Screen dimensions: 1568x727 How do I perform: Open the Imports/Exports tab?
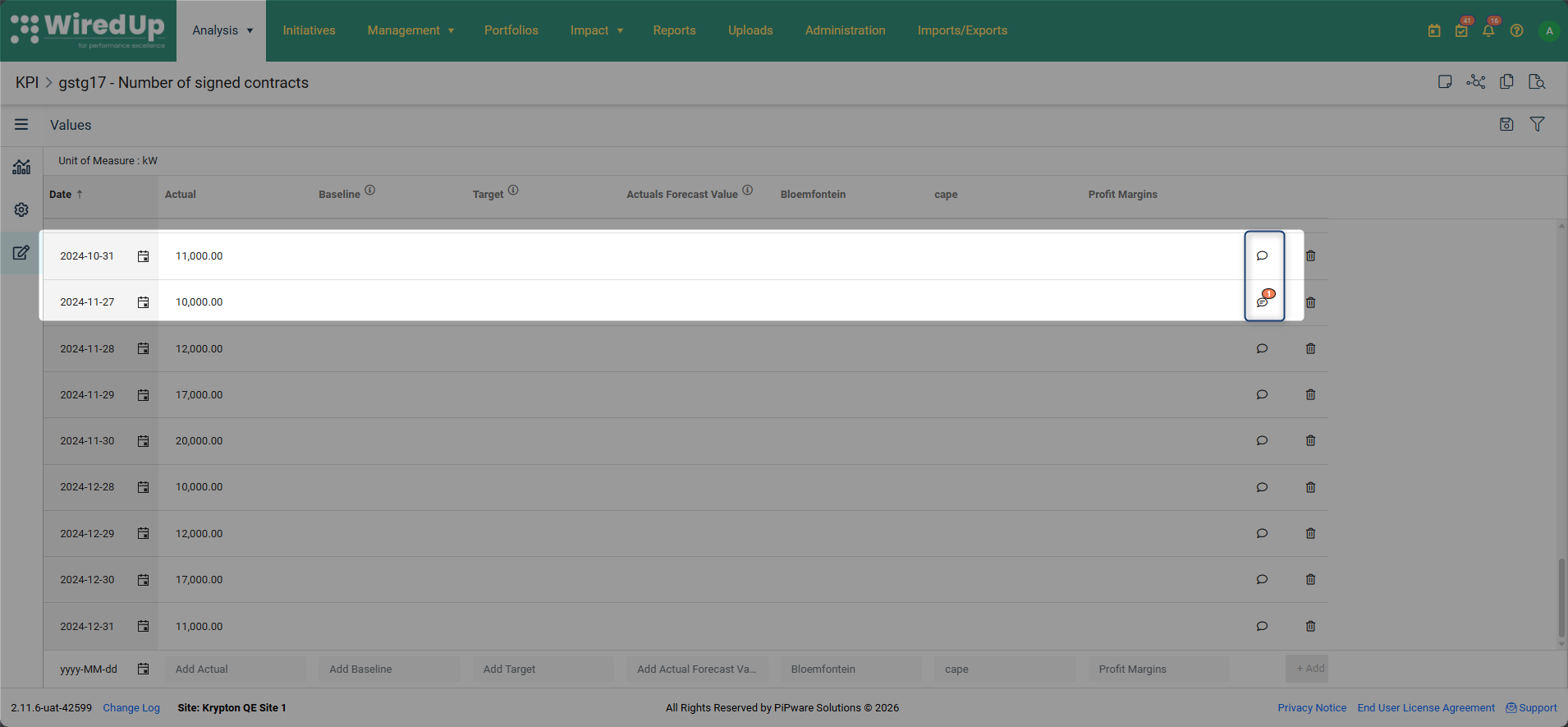(x=962, y=30)
